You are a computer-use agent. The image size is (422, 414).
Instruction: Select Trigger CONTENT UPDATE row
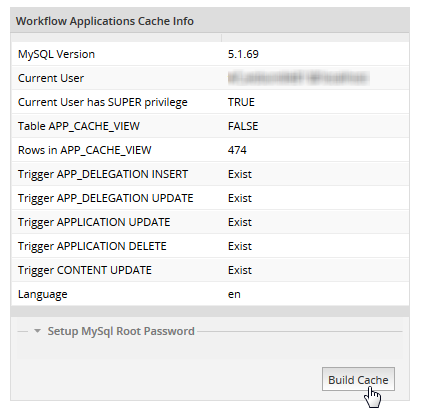(x=210, y=270)
